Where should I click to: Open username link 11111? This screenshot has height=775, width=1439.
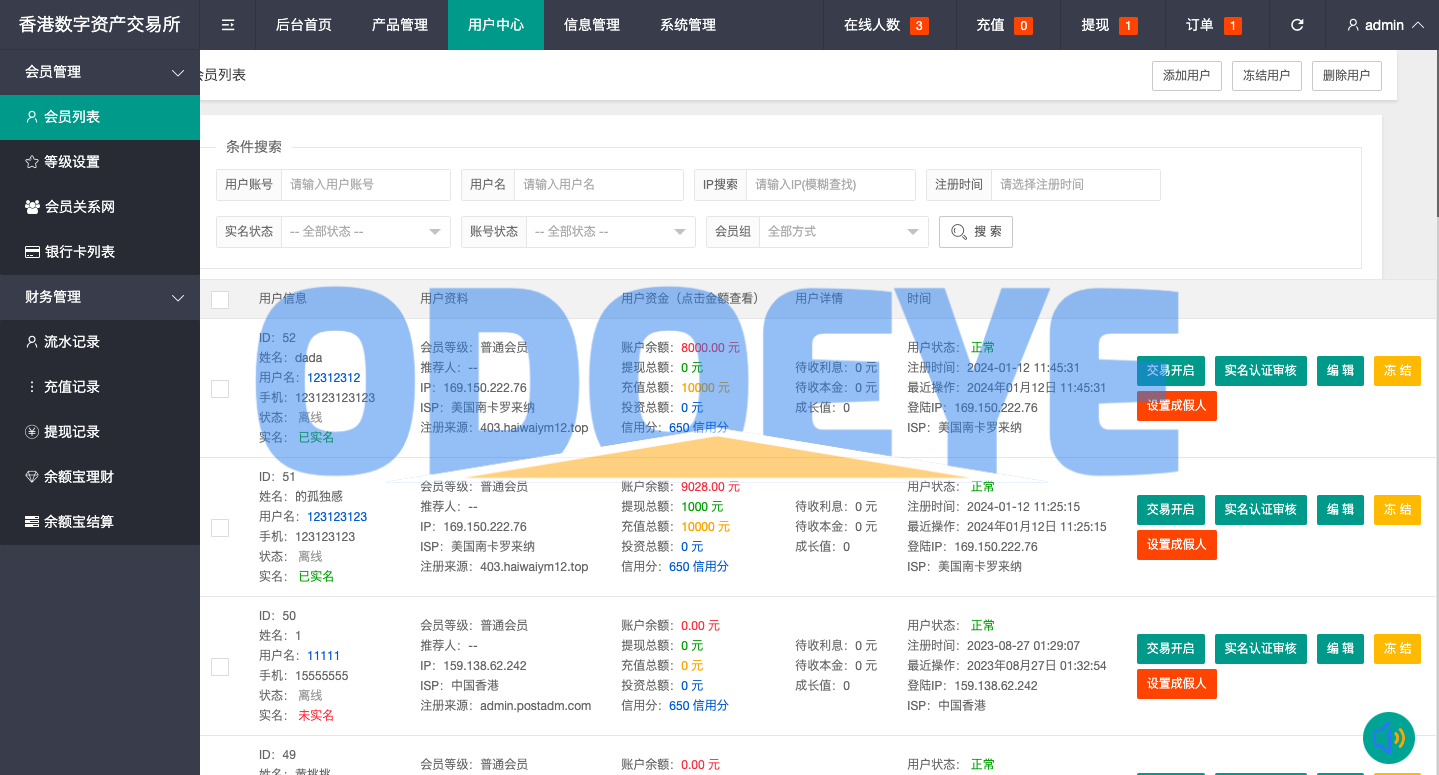pyautogui.click(x=323, y=656)
